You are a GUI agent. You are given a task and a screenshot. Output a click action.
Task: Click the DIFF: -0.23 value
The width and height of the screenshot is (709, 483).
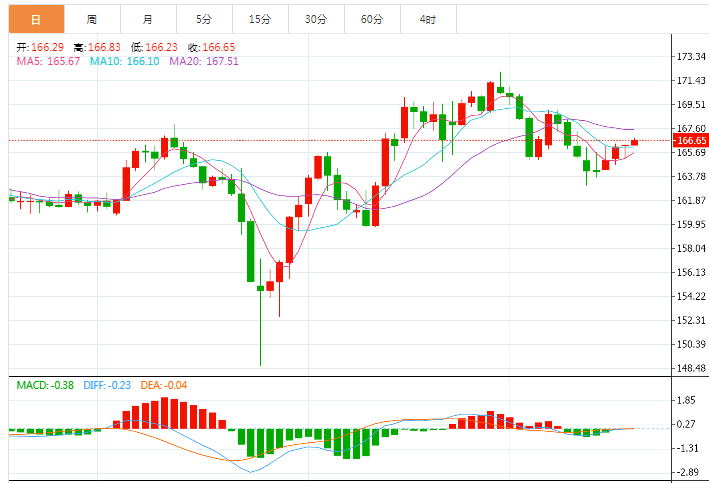click(x=107, y=385)
